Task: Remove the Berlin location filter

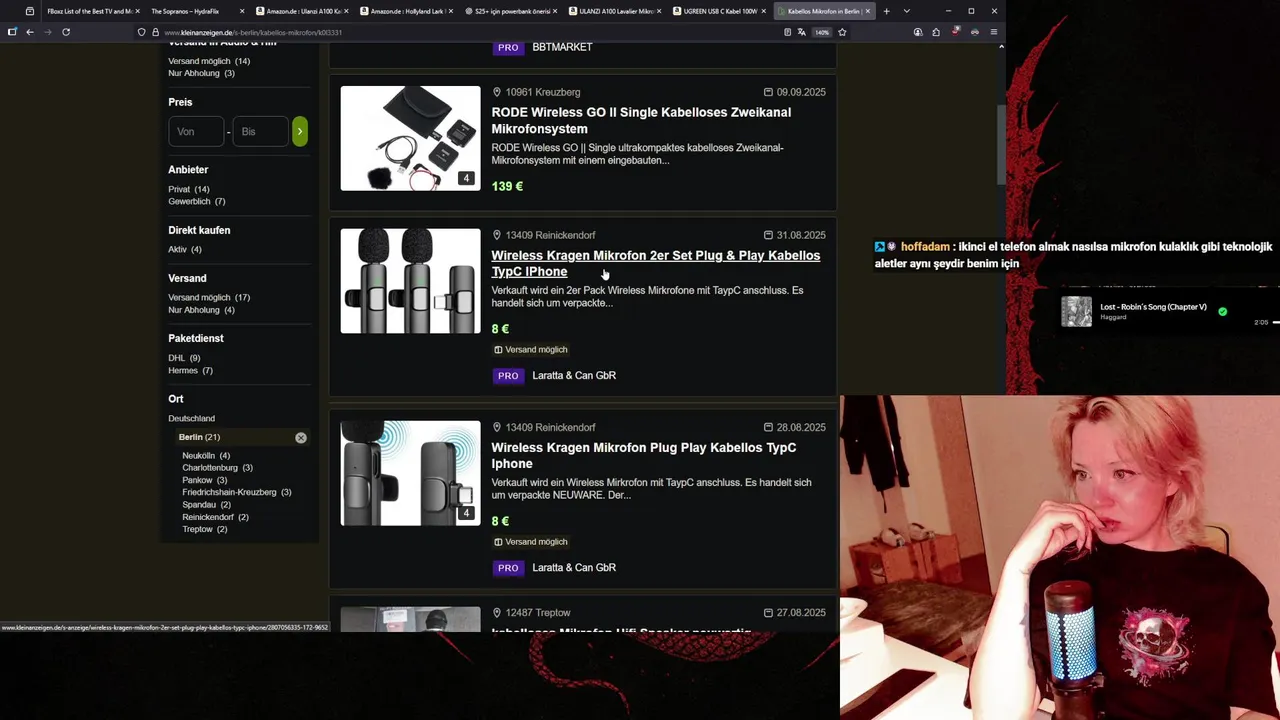Action: click(x=301, y=438)
